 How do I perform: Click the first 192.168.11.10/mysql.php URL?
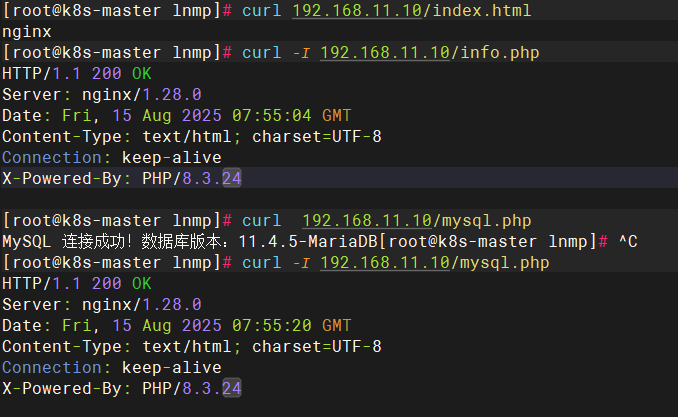click(x=416, y=221)
